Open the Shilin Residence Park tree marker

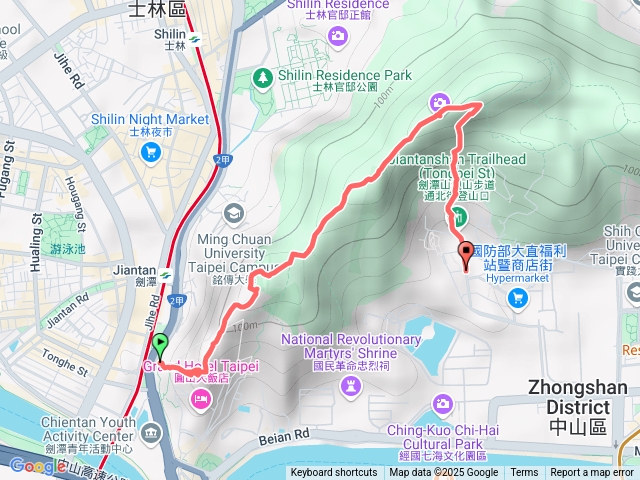point(263,77)
